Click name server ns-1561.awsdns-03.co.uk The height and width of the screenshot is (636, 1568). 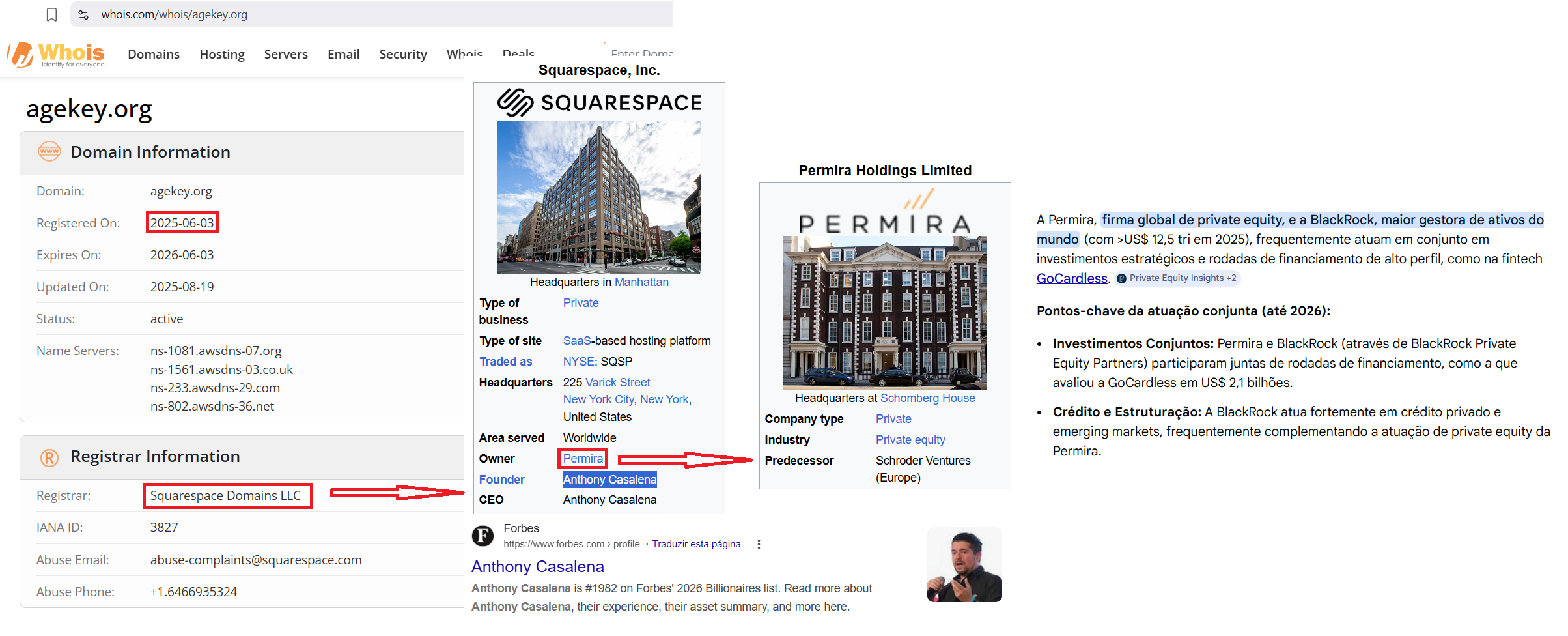pos(221,369)
